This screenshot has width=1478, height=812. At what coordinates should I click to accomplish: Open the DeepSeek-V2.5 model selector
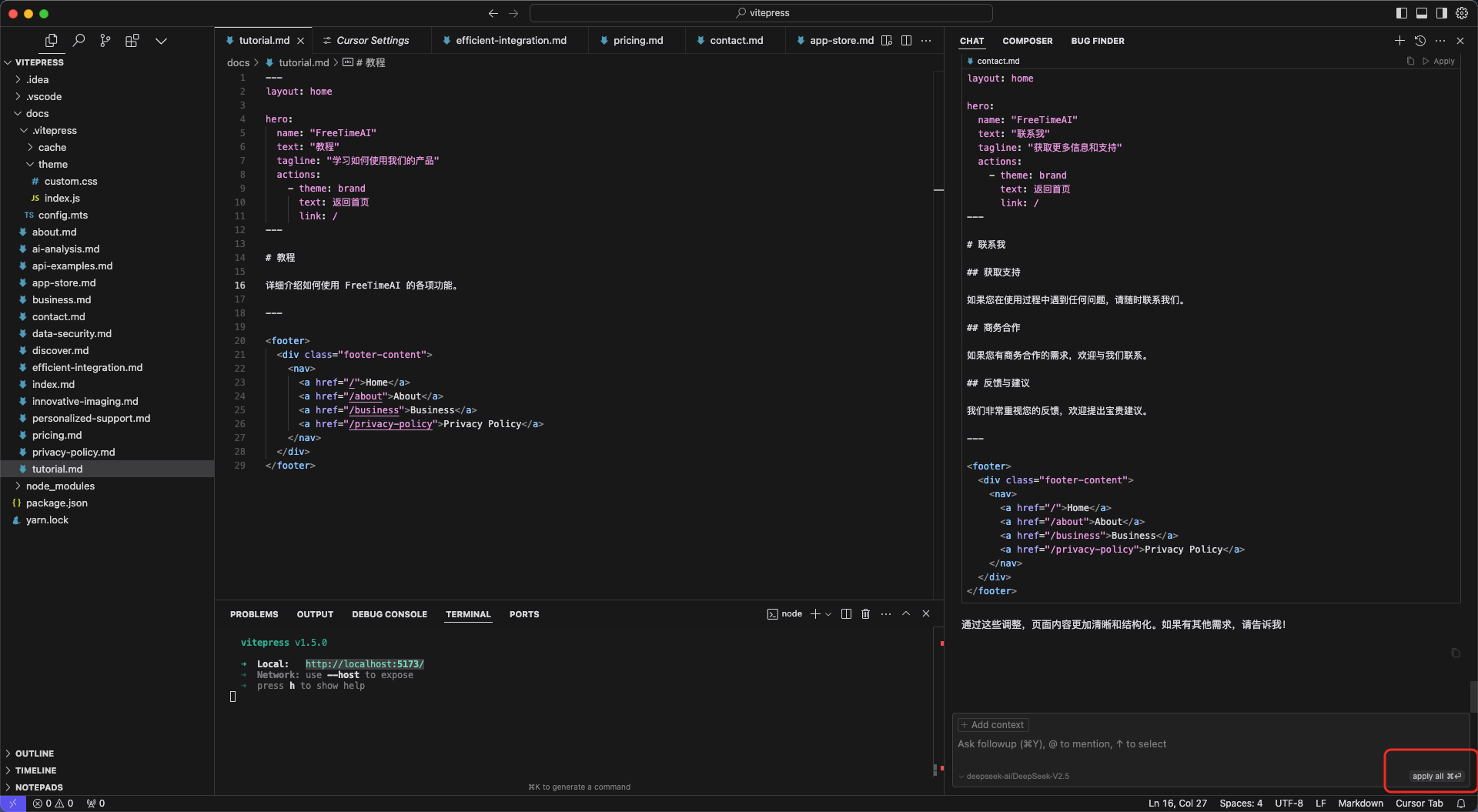1016,776
